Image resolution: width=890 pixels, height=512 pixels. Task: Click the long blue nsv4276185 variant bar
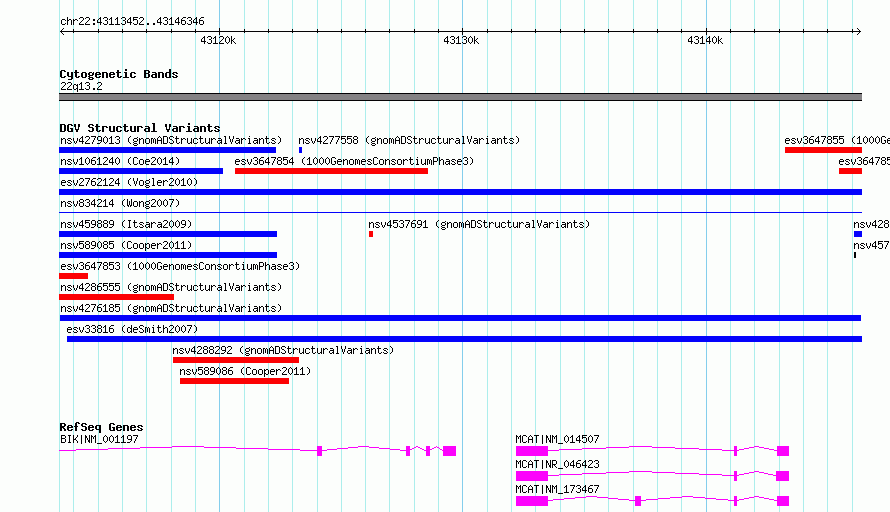460,318
